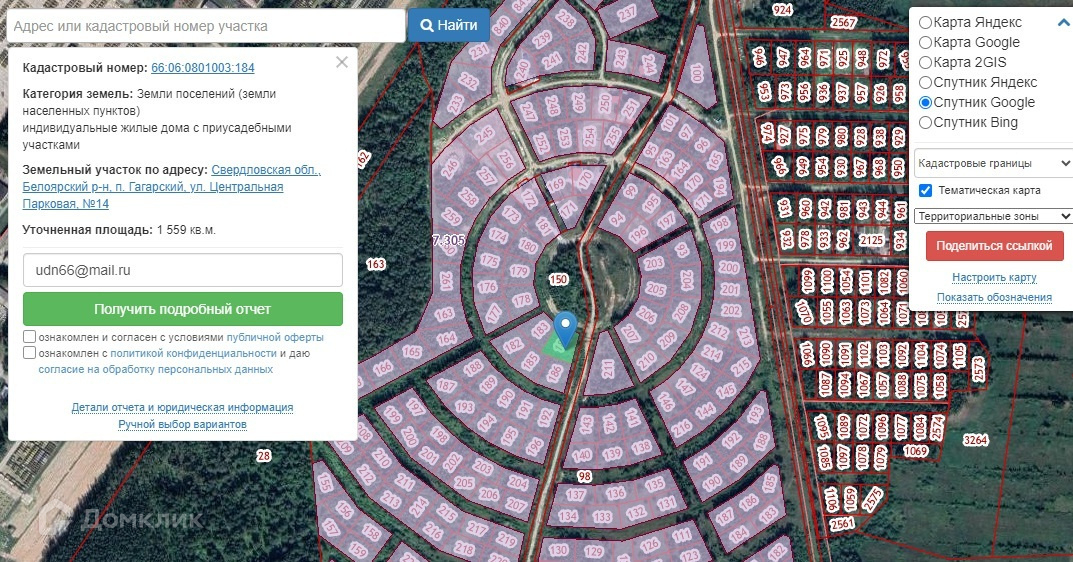Open Ручной выбор вариантов link
Image resolution: width=1073 pixels, height=562 pixels.
(x=183, y=424)
